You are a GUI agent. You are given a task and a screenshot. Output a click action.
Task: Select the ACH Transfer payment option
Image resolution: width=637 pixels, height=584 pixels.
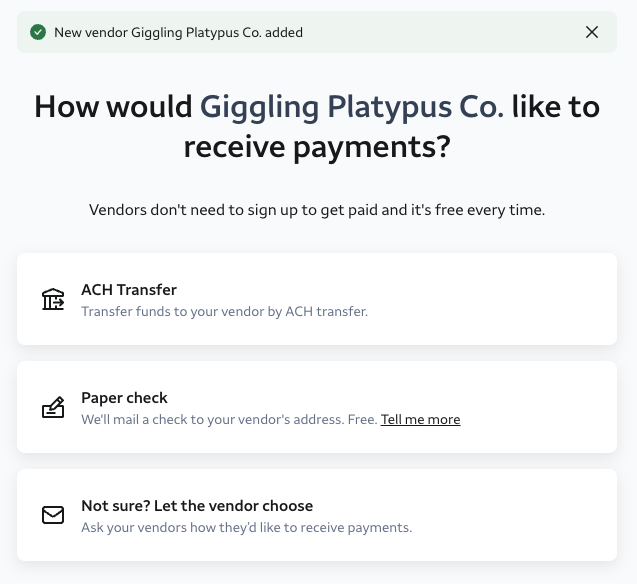[x=316, y=299]
